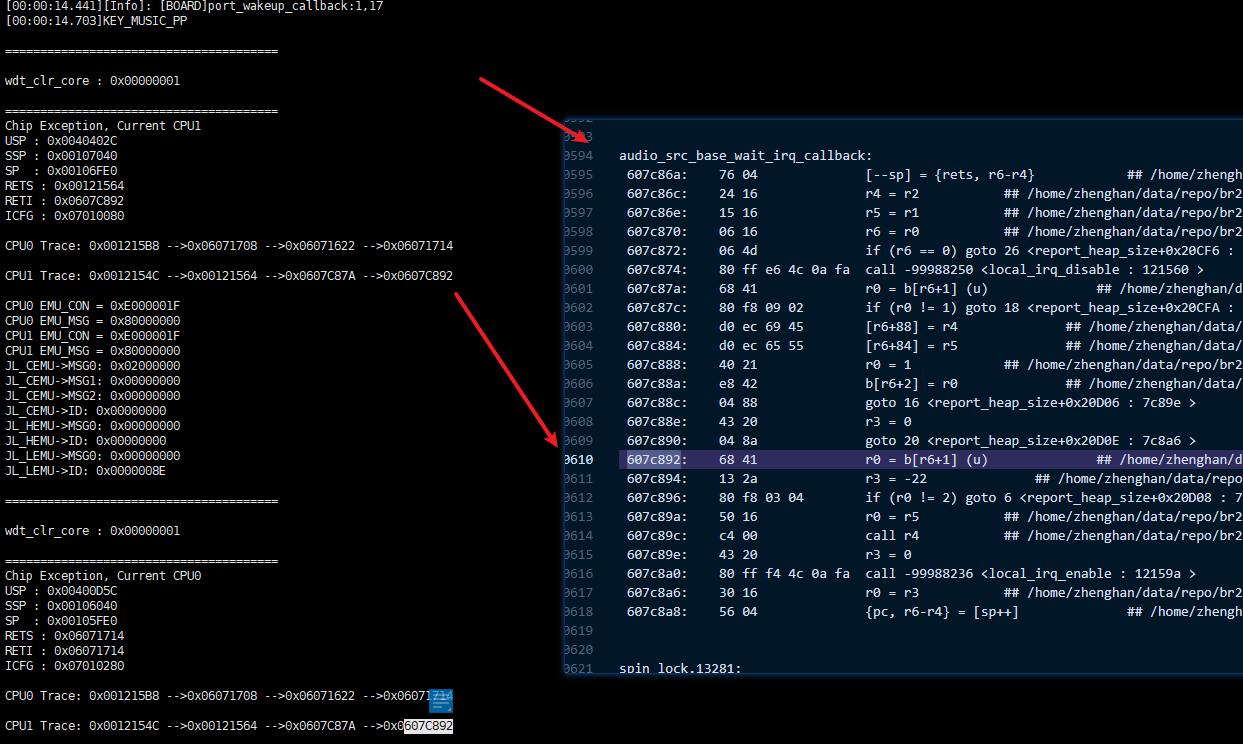Click the spin_lock.13281 label
The height and width of the screenshot is (744, 1243).
coord(680,668)
